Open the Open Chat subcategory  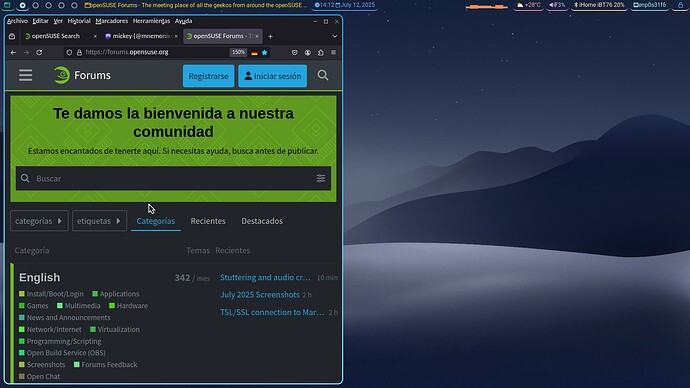pyautogui.click(x=40, y=377)
